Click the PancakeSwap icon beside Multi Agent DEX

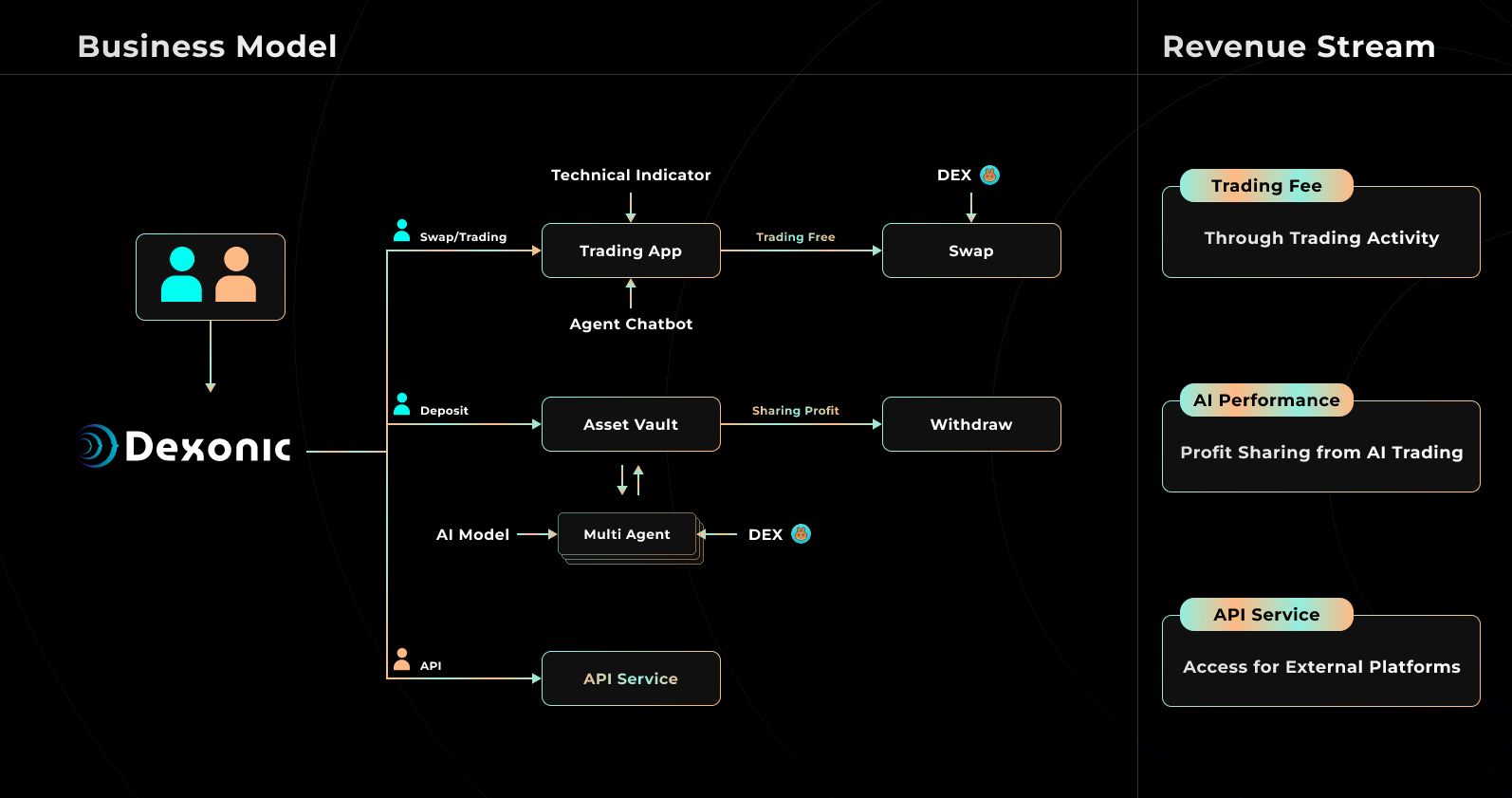[801, 534]
